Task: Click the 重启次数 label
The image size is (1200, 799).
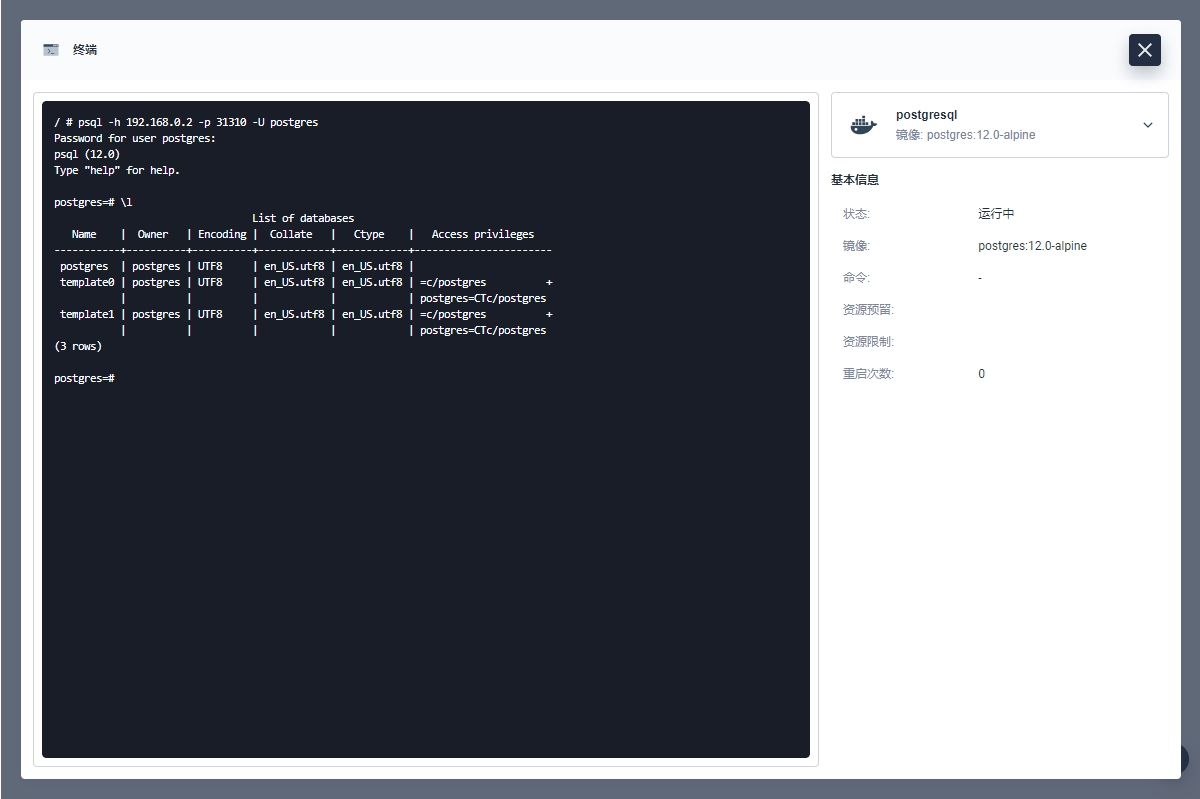Action: [868, 374]
